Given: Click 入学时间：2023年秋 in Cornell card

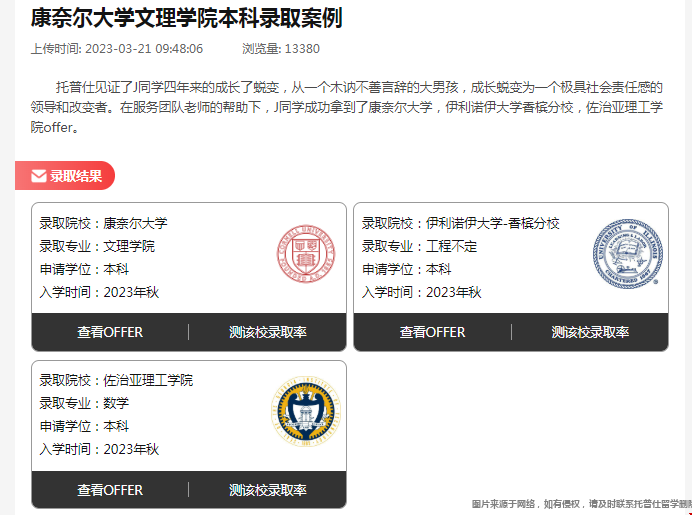Looking at the screenshot, I should click(99, 292).
